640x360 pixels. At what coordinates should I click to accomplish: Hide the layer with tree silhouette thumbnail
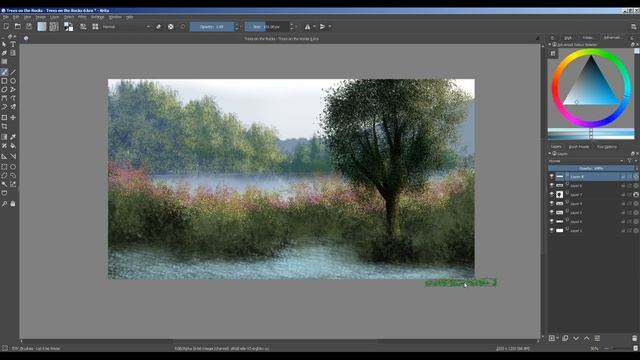(551, 195)
